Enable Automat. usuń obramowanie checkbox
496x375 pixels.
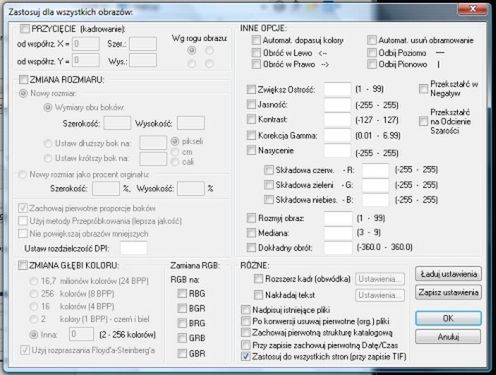[372, 40]
